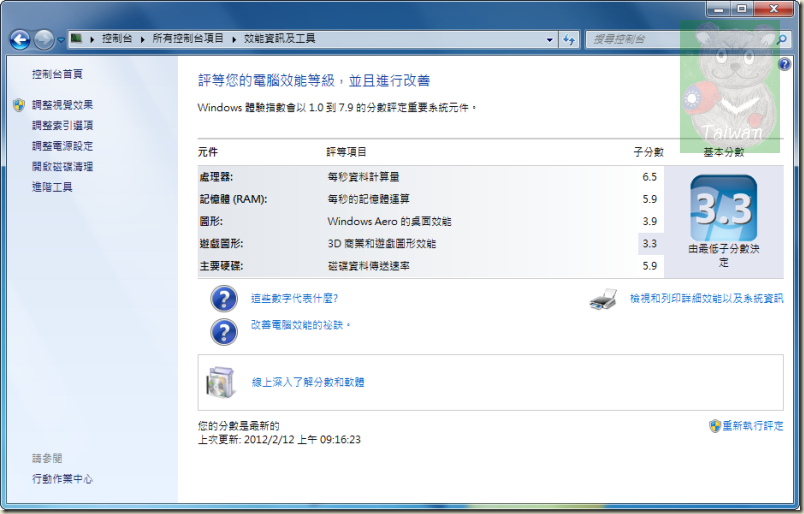Click the software box icon
This screenshot has width=804, height=514.
pyautogui.click(x=221, y=382)
